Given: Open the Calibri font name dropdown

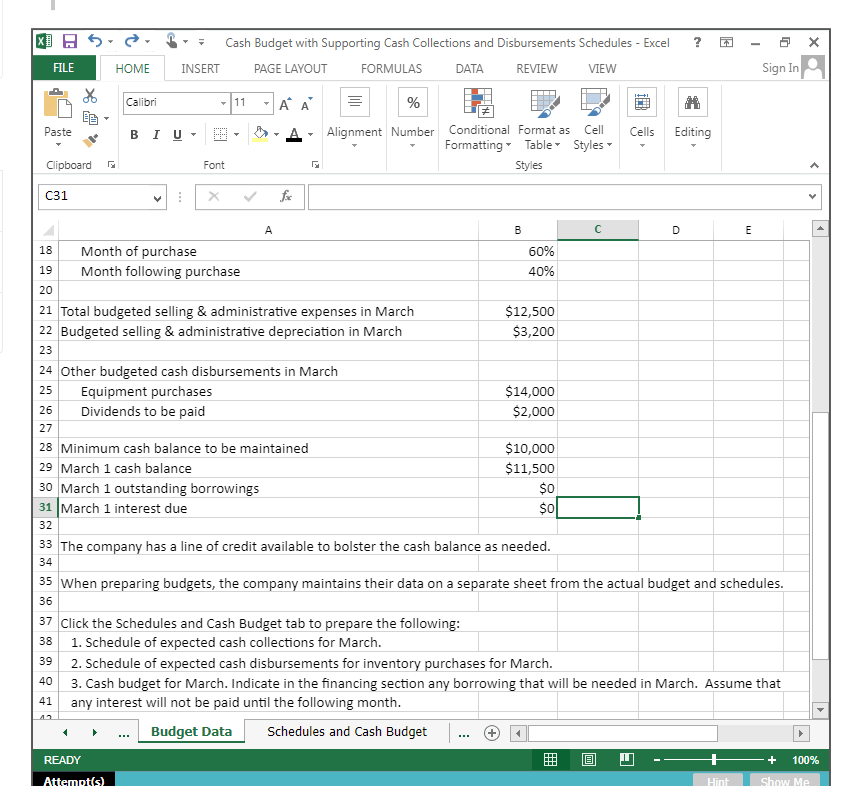Looking at the screenshot, I should (x=223, y=103).
